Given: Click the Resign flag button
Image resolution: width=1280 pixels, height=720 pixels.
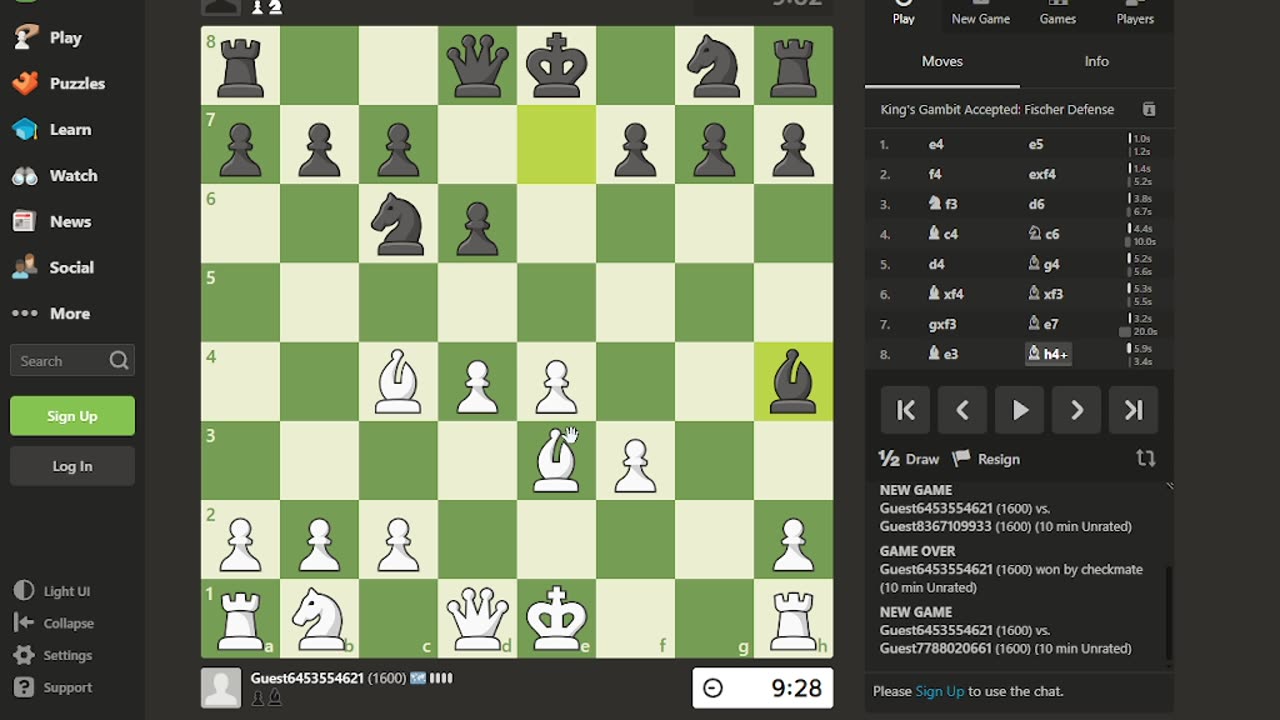Looking at the screenshot, I should click(x=986, y=459).
